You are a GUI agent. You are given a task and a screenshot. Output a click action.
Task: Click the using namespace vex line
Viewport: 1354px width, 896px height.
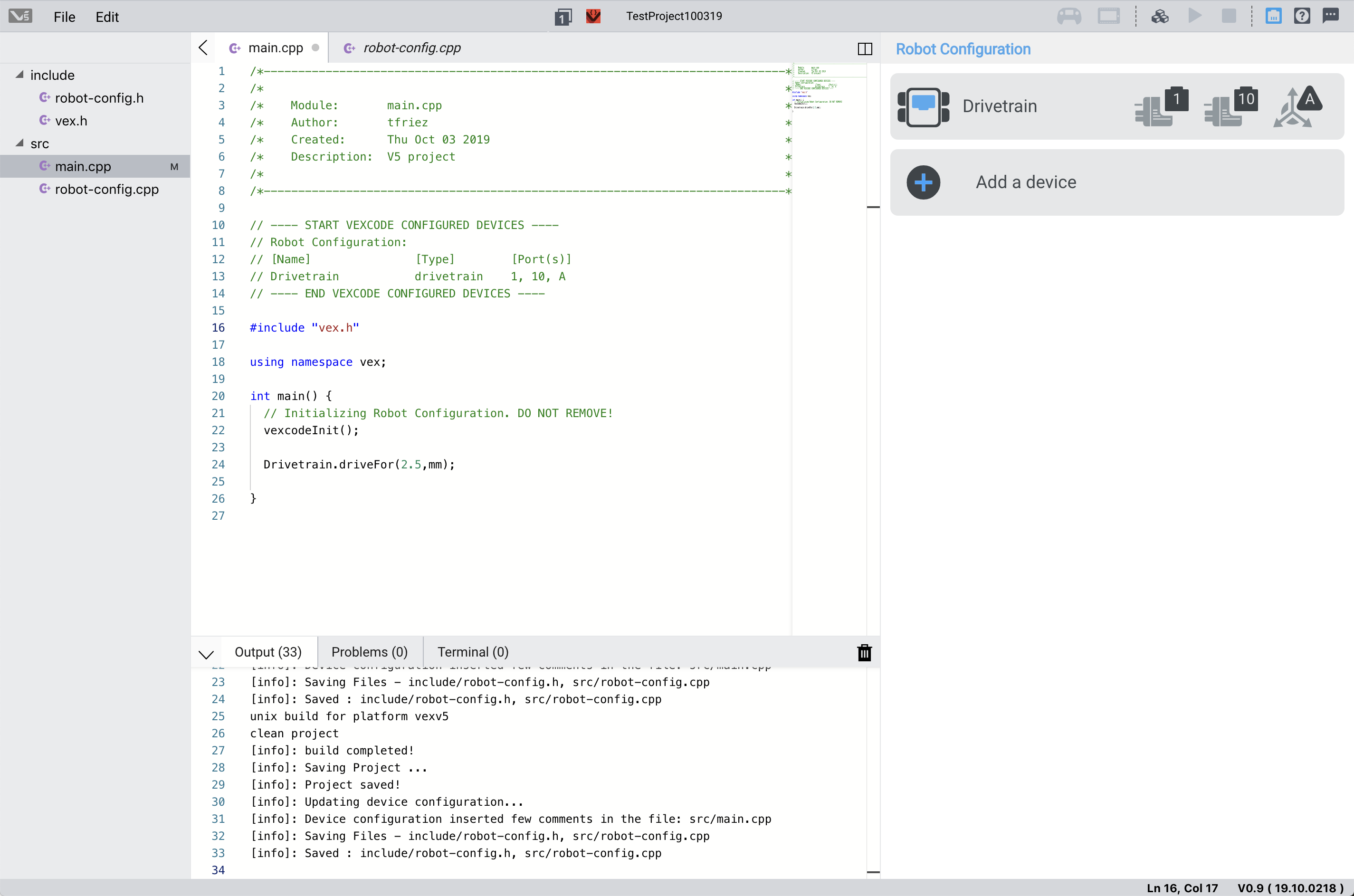tap(318, 362)
